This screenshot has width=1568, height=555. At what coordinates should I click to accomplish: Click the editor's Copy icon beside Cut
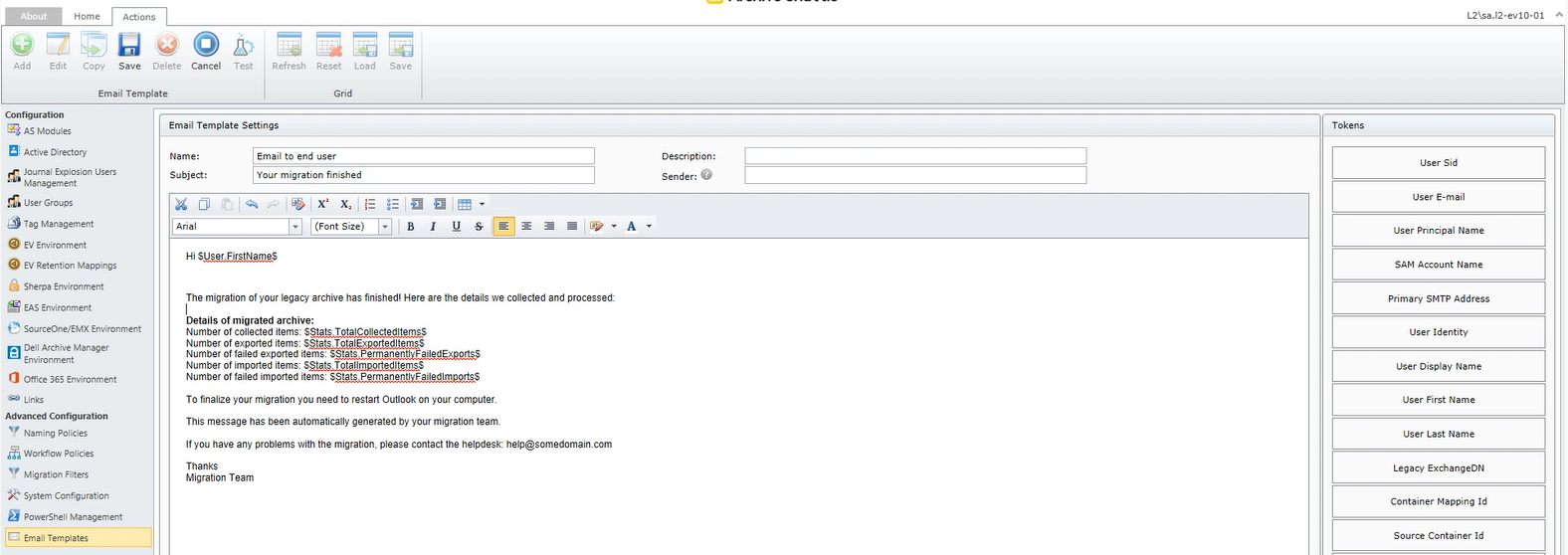204,204
